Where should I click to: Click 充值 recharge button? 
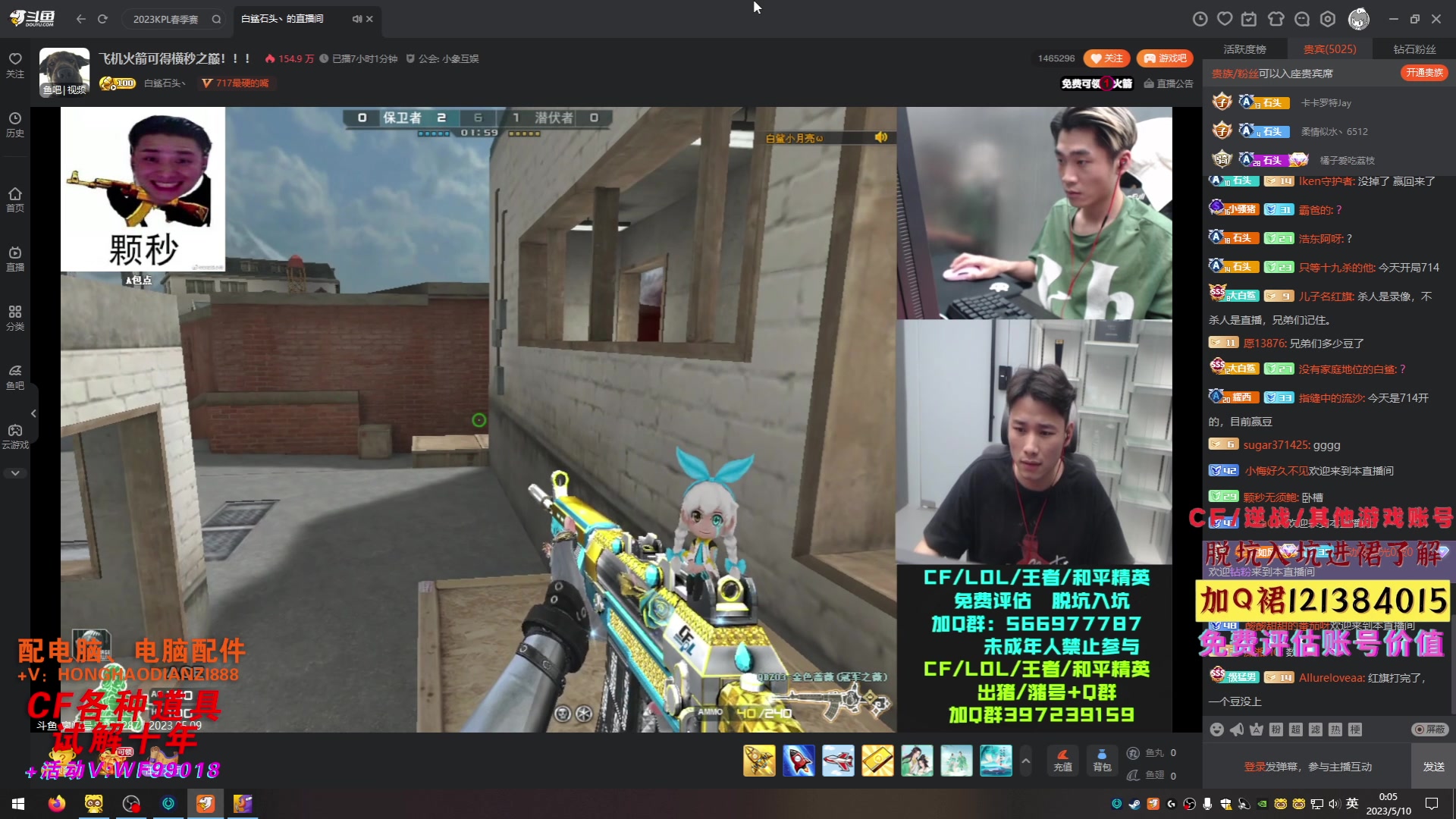(x=1062, y=761)
